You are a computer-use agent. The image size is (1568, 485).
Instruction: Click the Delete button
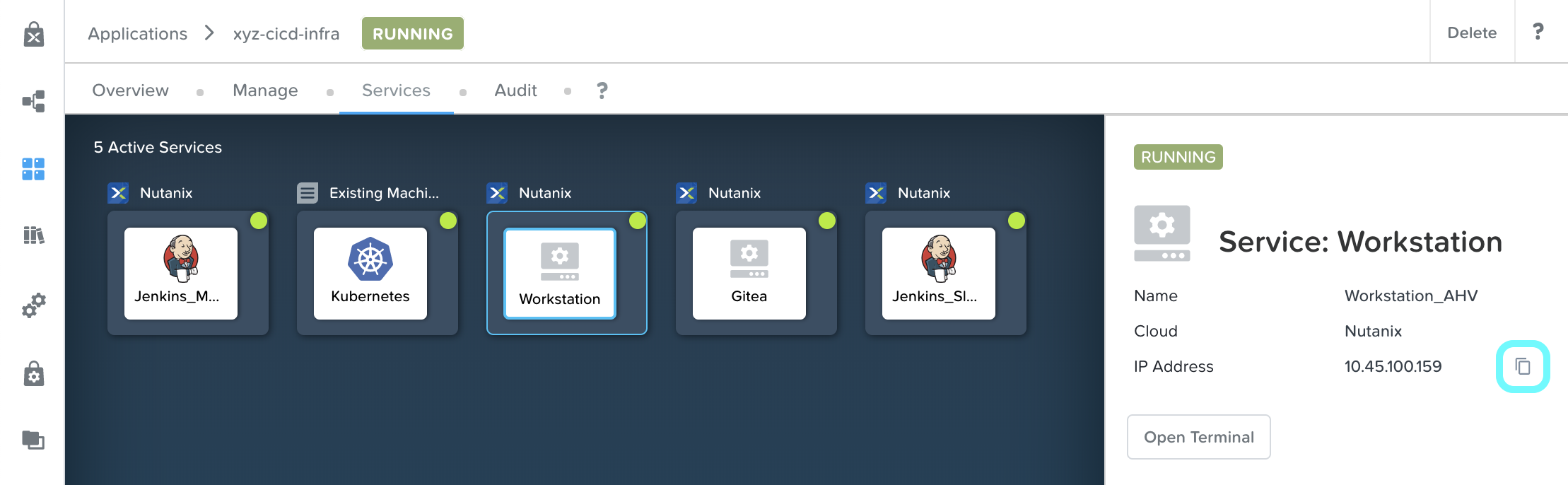click(x=1472, y=33)
